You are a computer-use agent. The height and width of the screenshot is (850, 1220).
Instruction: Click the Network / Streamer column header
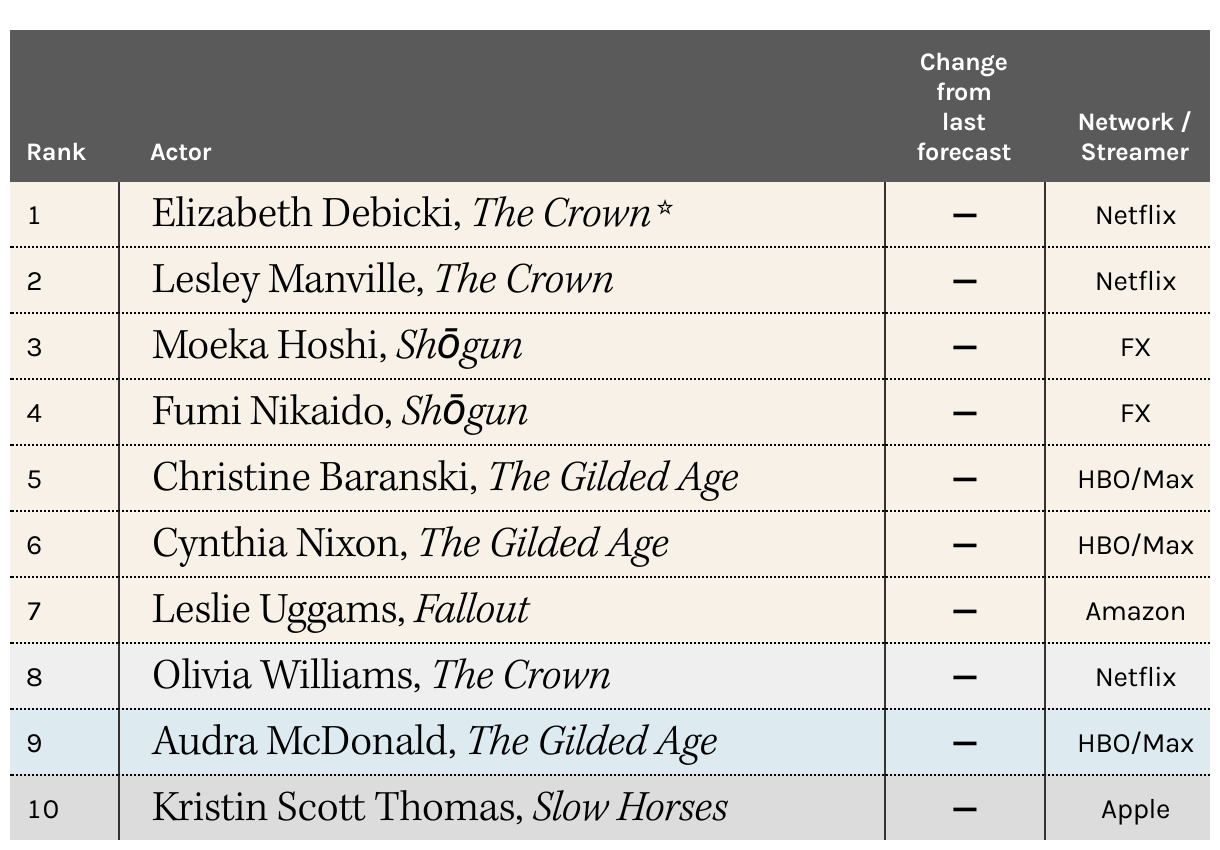(x=1135, y=137)
